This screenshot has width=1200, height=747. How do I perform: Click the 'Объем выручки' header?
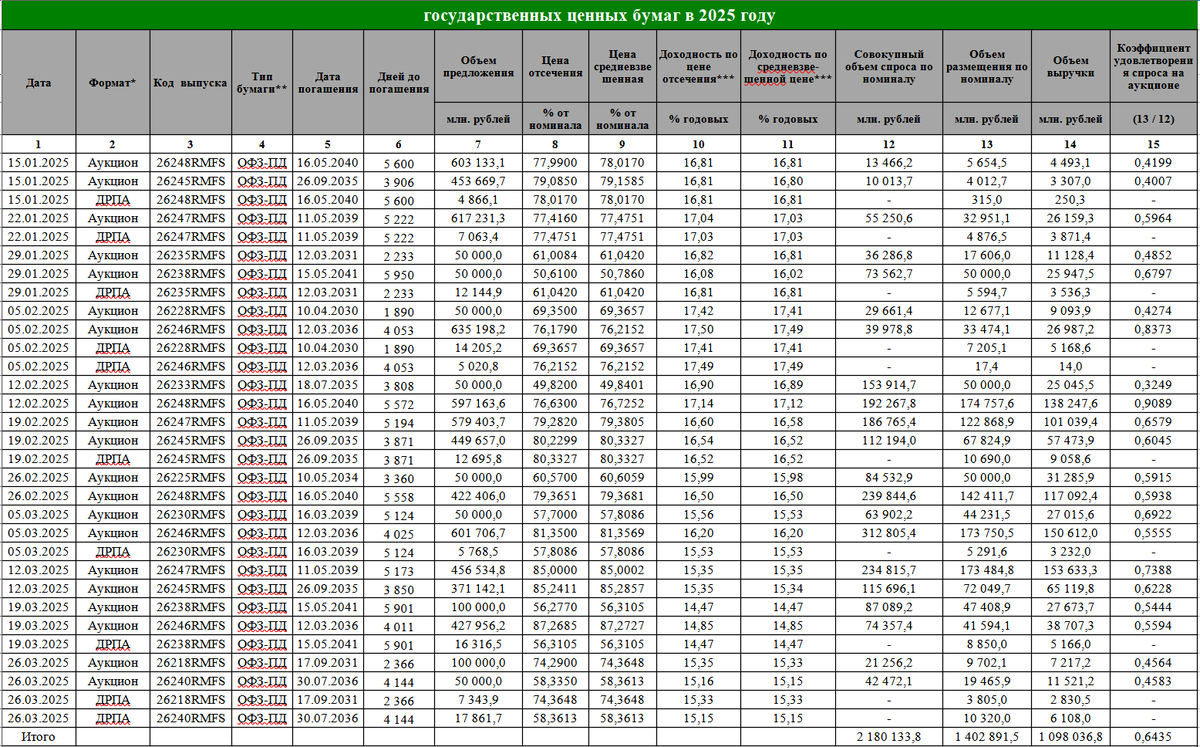tap(1070, 67)
